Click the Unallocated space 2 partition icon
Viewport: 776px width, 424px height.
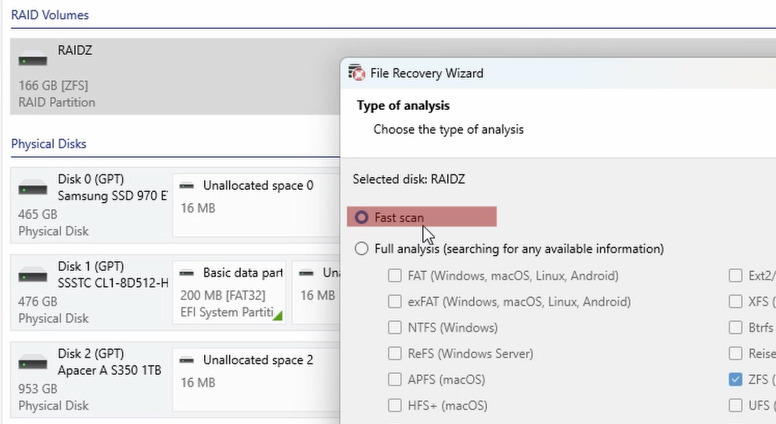click(x=187, y=360)
